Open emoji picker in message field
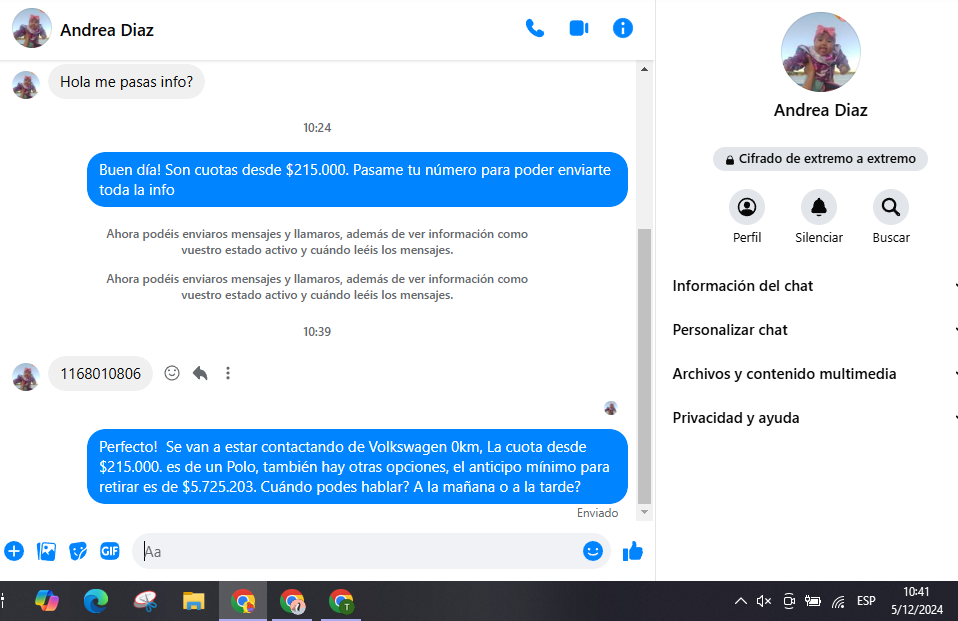 pyautogui.click(x=593, y=551)
